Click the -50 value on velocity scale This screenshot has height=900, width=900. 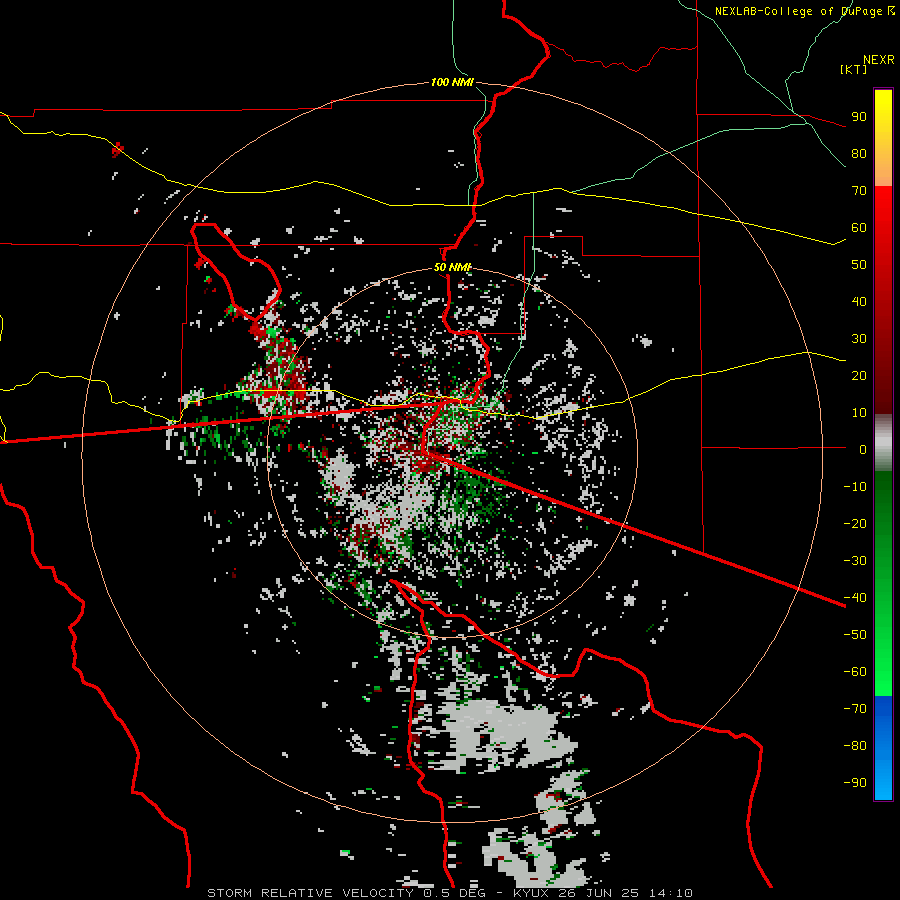click(x=855, y=635)
